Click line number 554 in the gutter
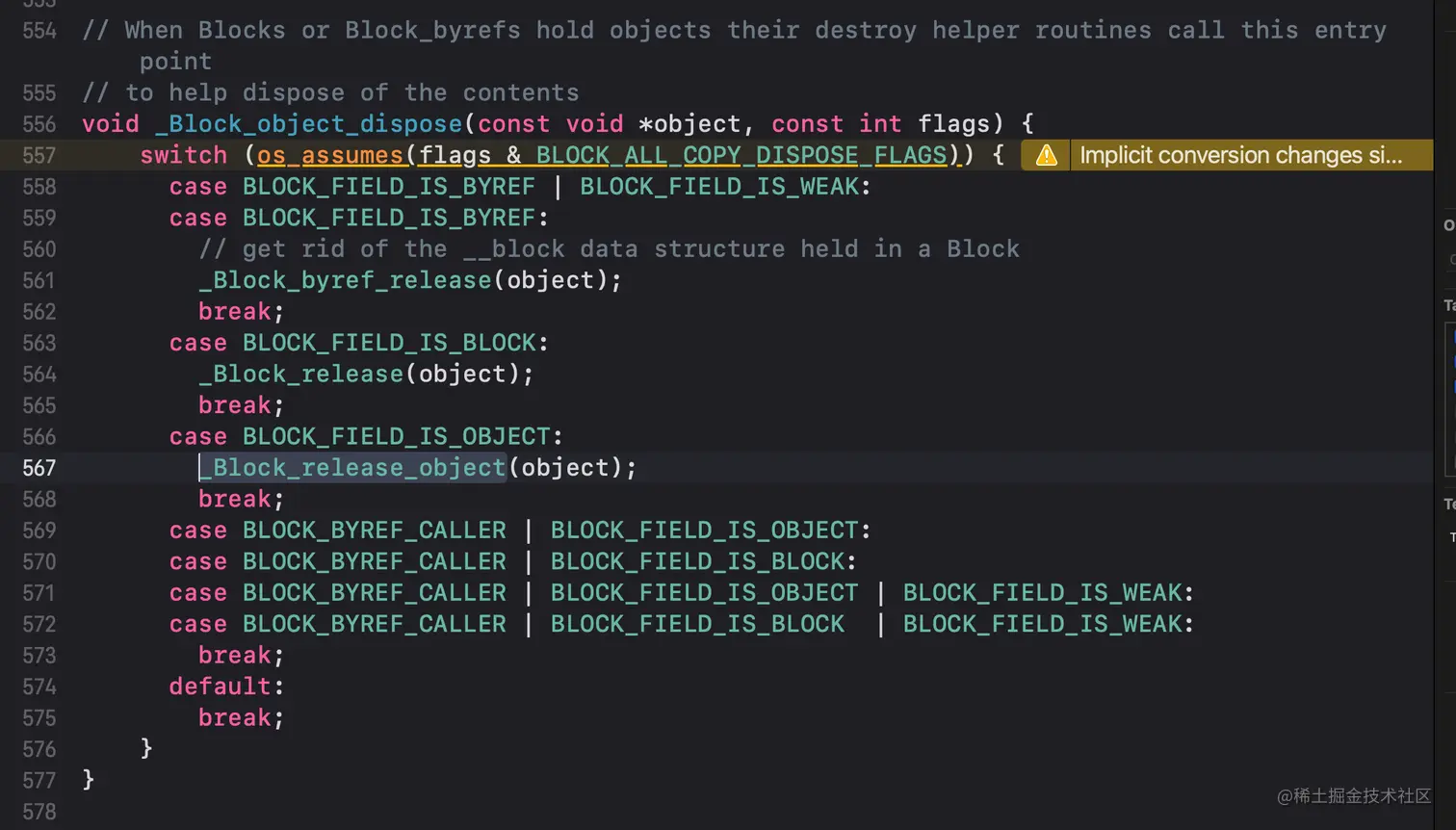This screenshot has width=1456, height=830. [x=39, y=30]
